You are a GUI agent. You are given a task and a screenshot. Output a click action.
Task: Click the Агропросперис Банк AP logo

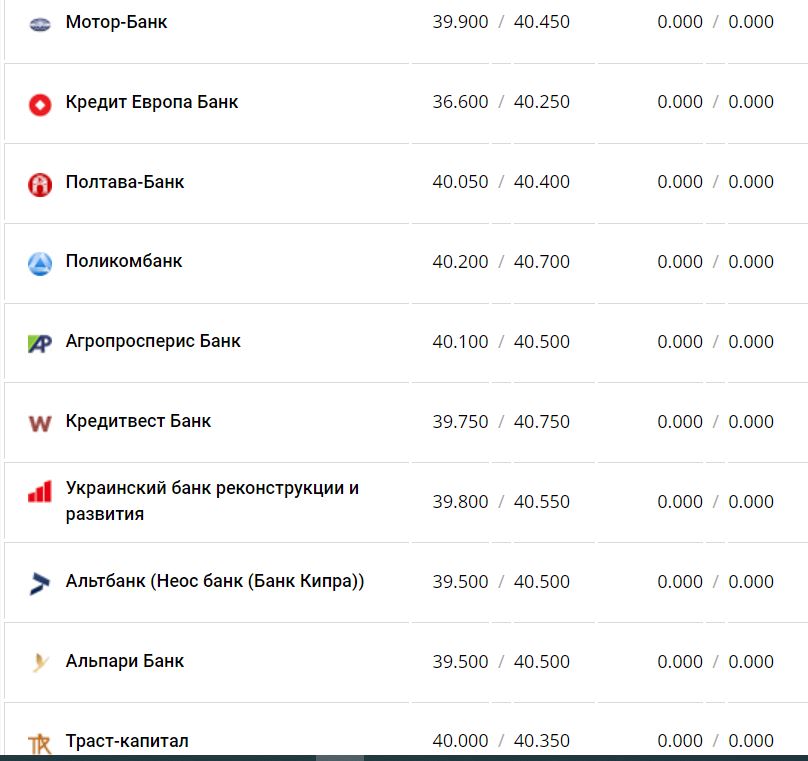coord(39,343)
